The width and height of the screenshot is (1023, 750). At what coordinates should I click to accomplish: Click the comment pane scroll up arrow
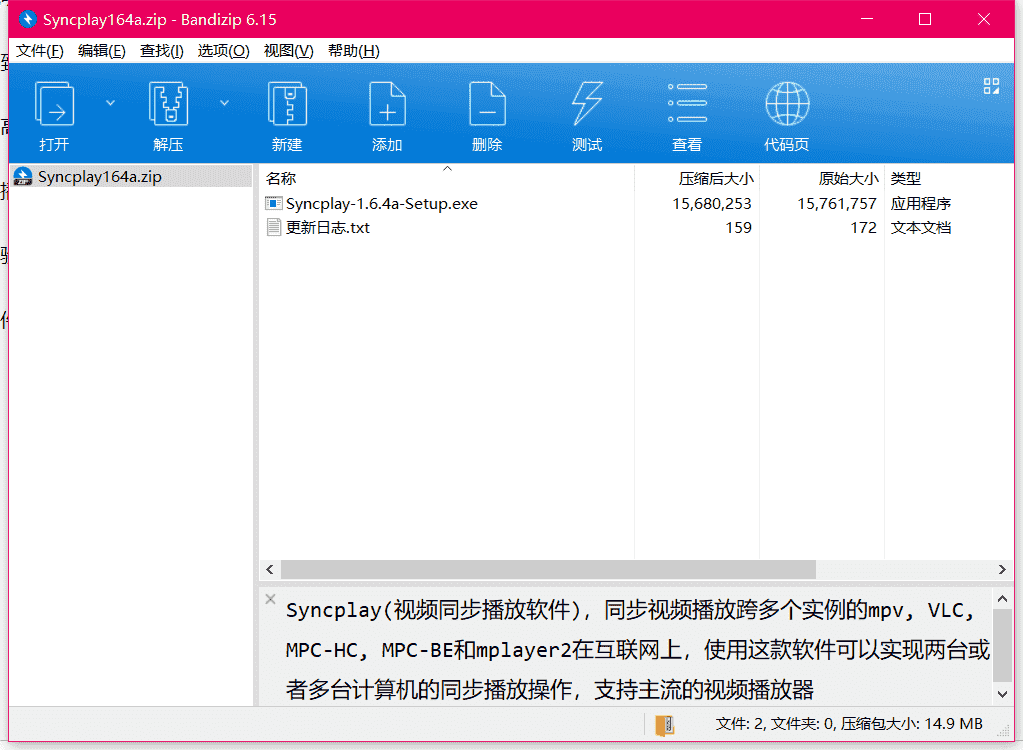[x=1003, y=598]
